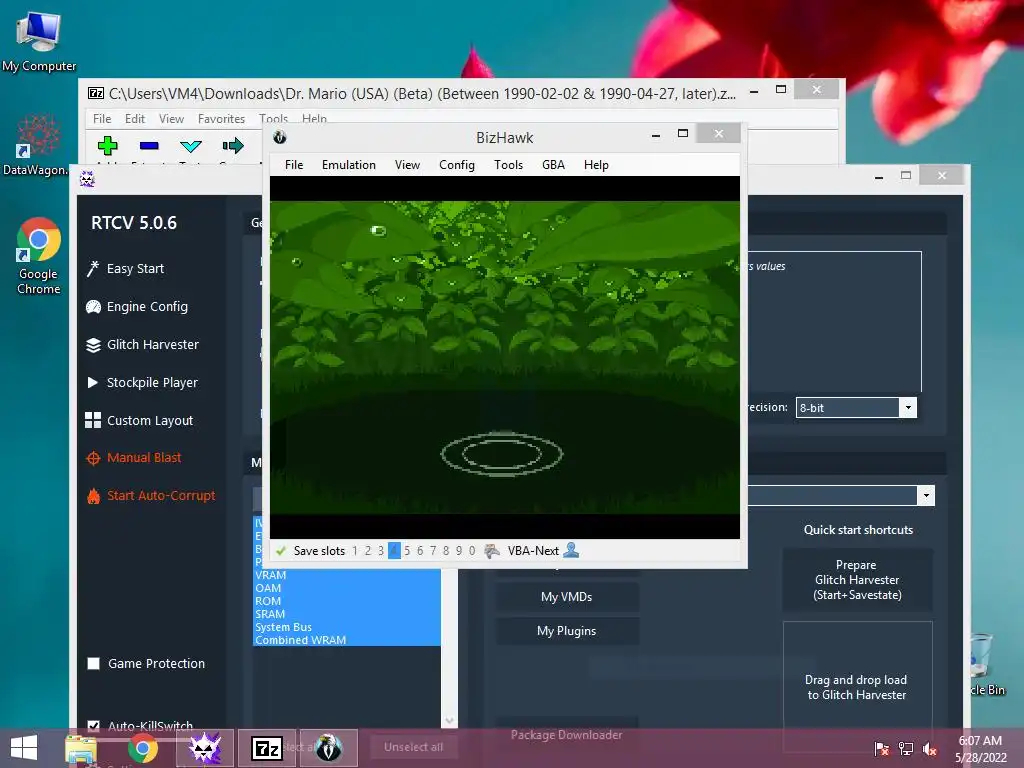This screenshot has height=768, width=1024.
Task: Open the Windows Start menu
Action: 24,748
